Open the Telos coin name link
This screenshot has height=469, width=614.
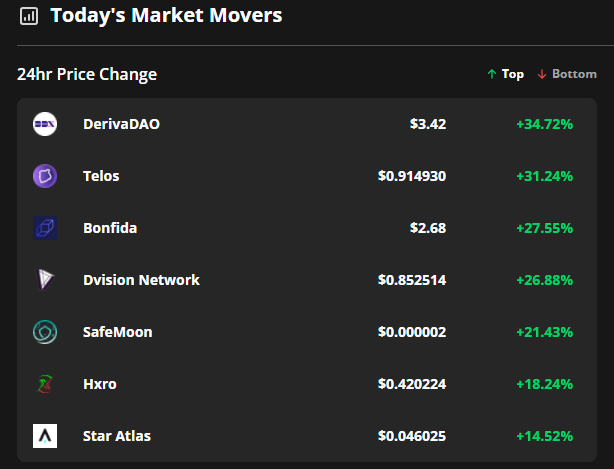101,176
